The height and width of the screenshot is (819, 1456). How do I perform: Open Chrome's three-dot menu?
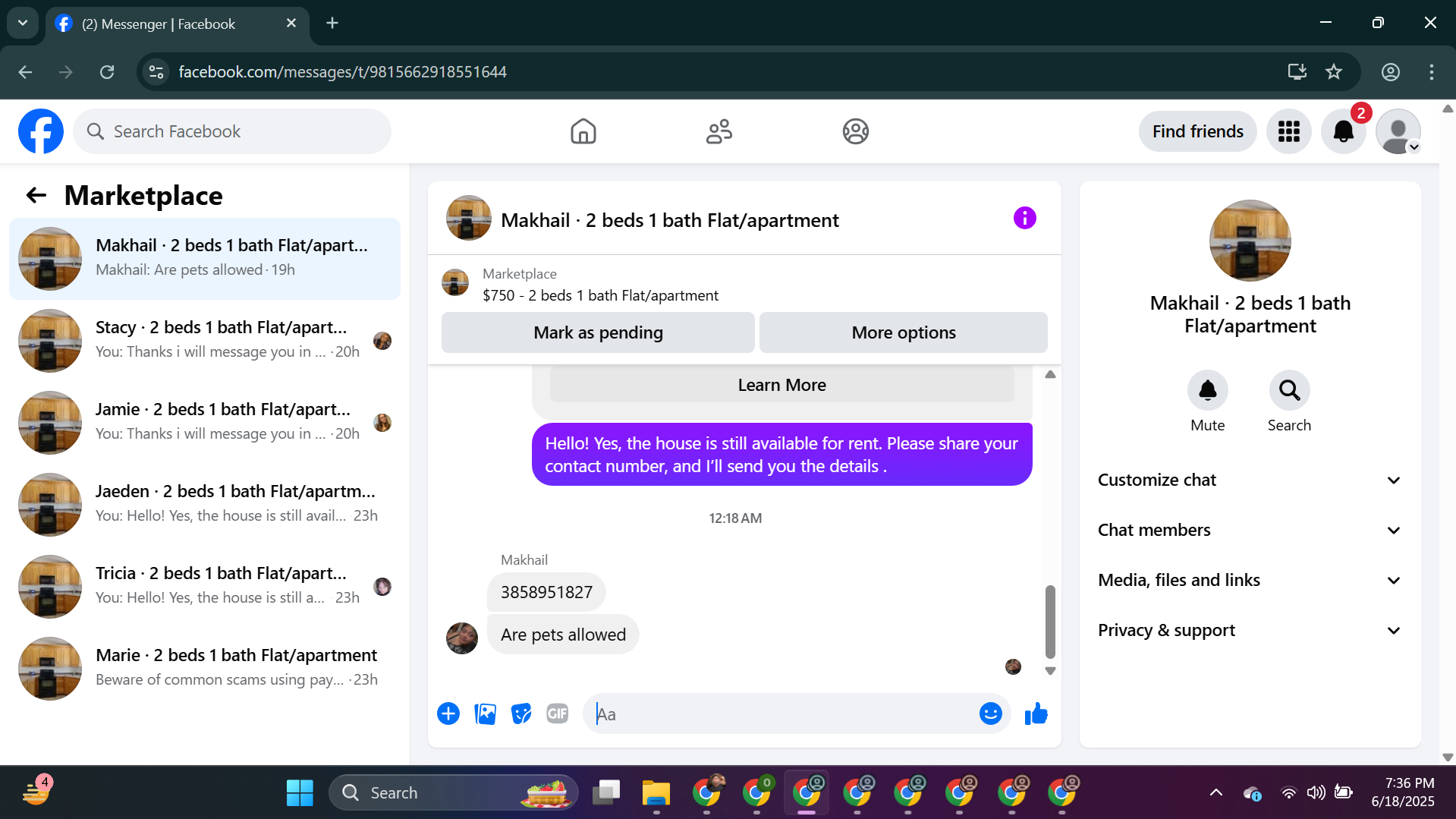coord(1432,72)
